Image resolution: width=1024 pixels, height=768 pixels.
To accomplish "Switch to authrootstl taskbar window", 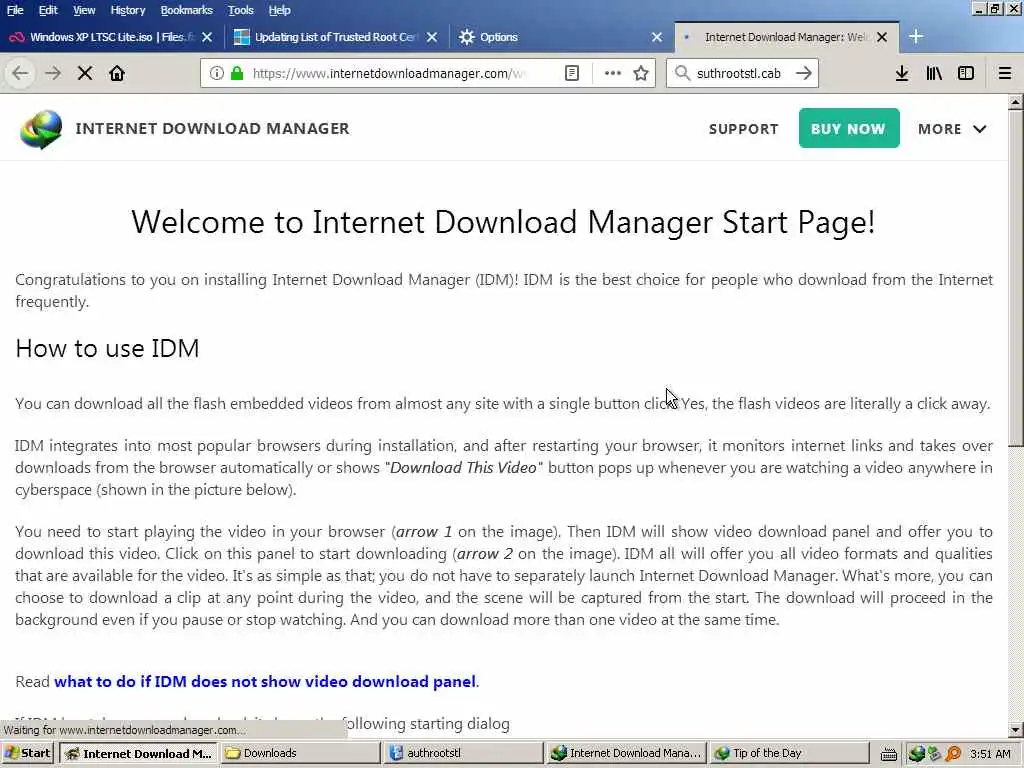I will [x=462, y=754].
